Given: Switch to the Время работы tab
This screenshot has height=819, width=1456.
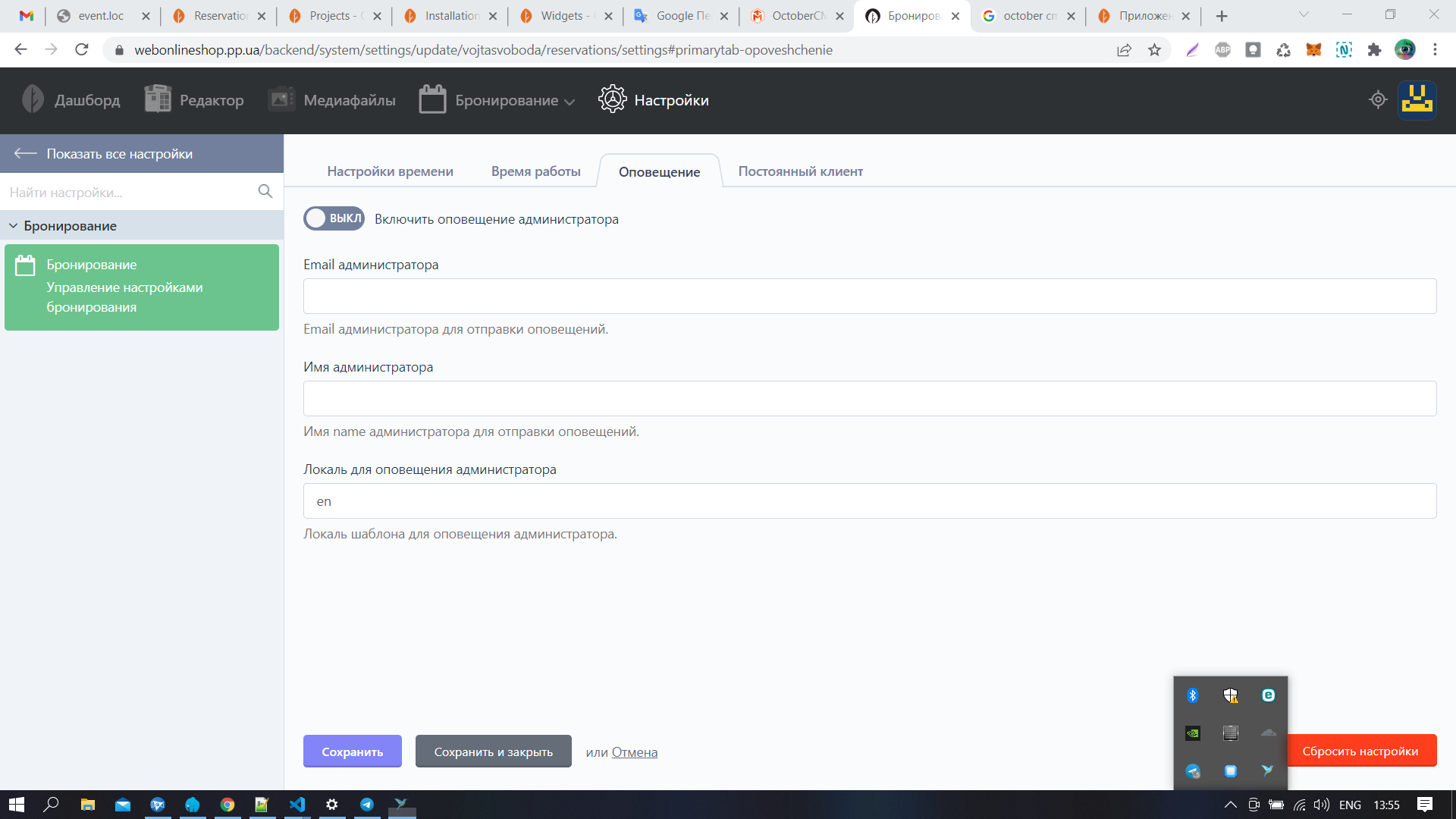Looking at the screenshot, I should [x=535, y=171].
